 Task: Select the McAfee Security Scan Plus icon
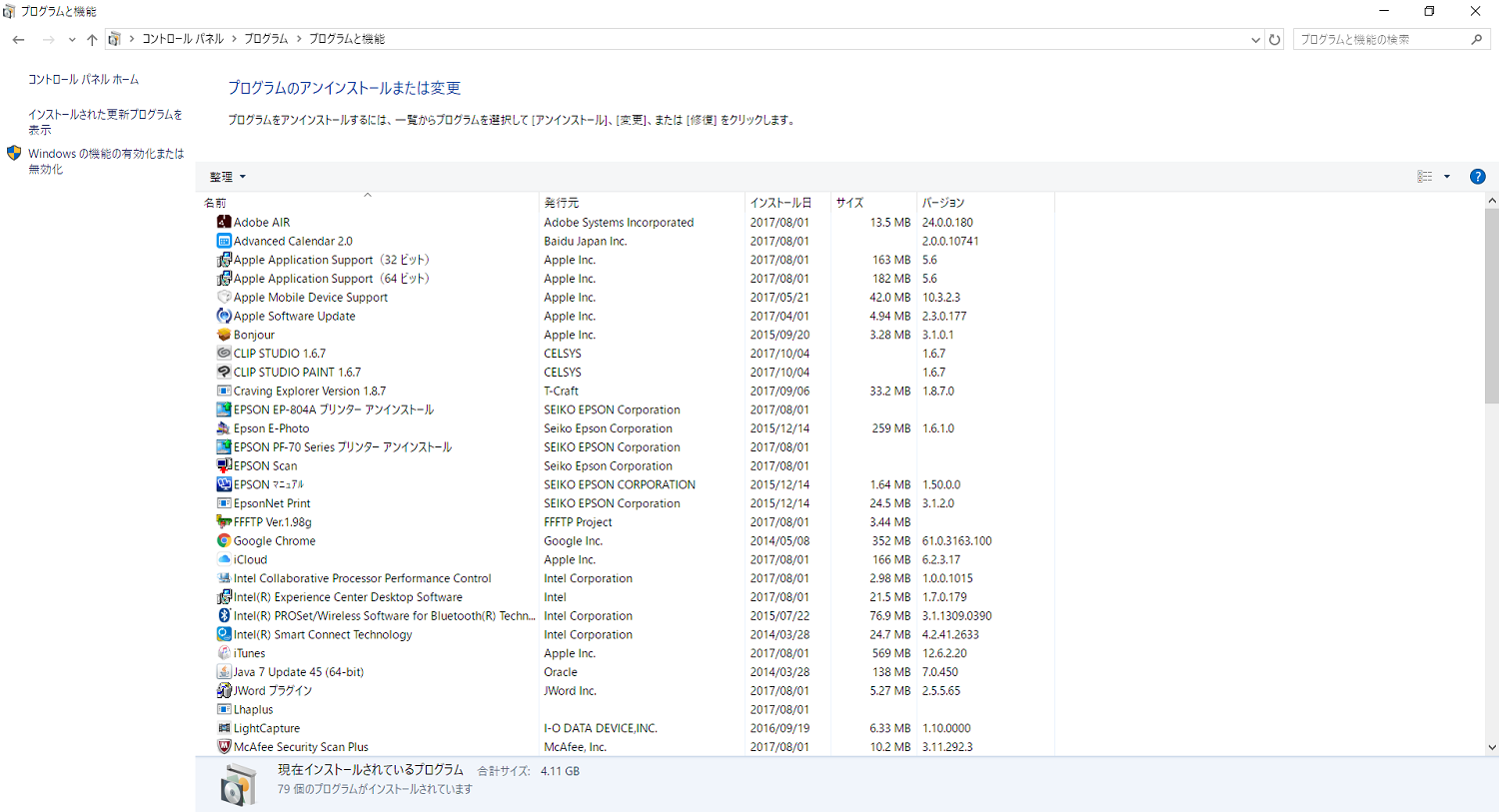point(224,747)
